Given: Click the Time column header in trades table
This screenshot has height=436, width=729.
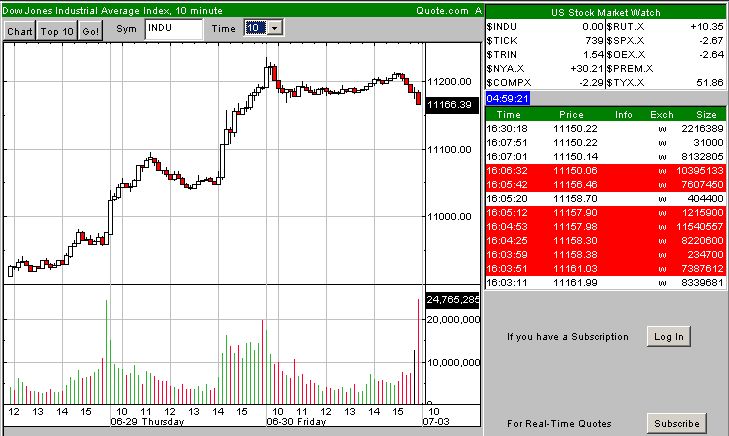Looking at the screenshot, I should [508, 114].
